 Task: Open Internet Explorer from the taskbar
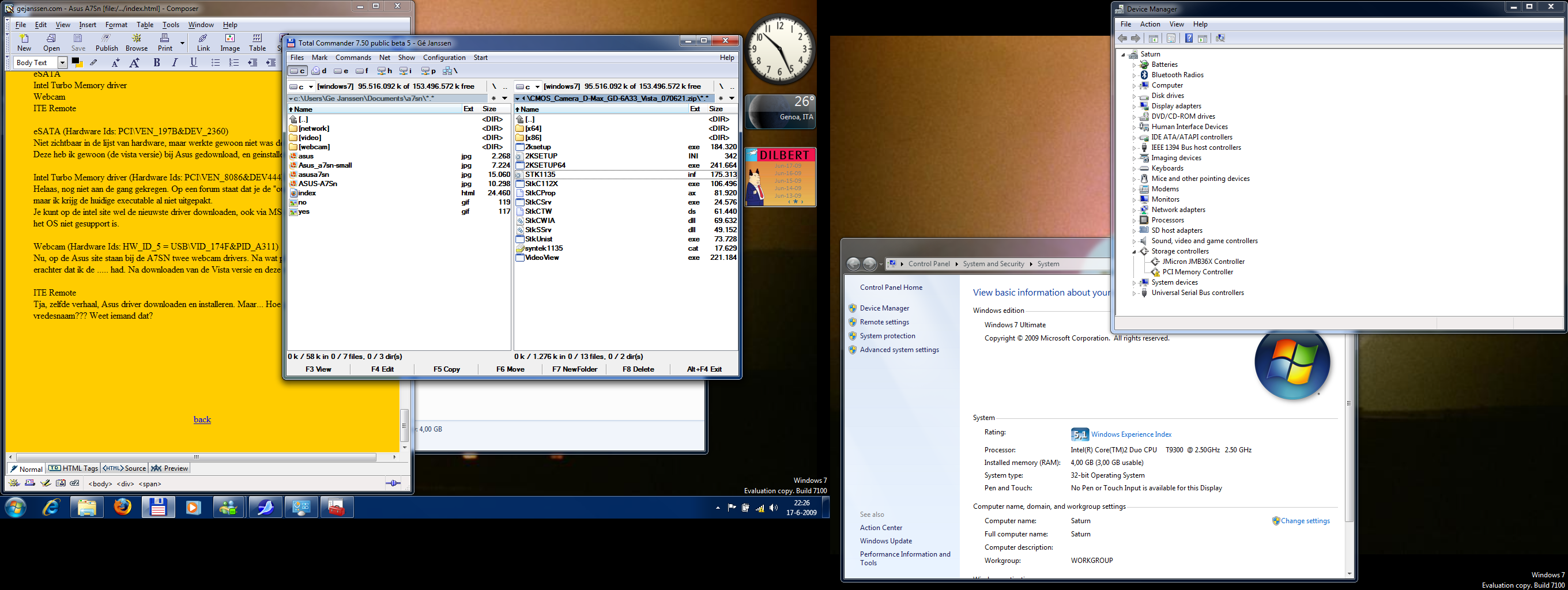point(51,507)
